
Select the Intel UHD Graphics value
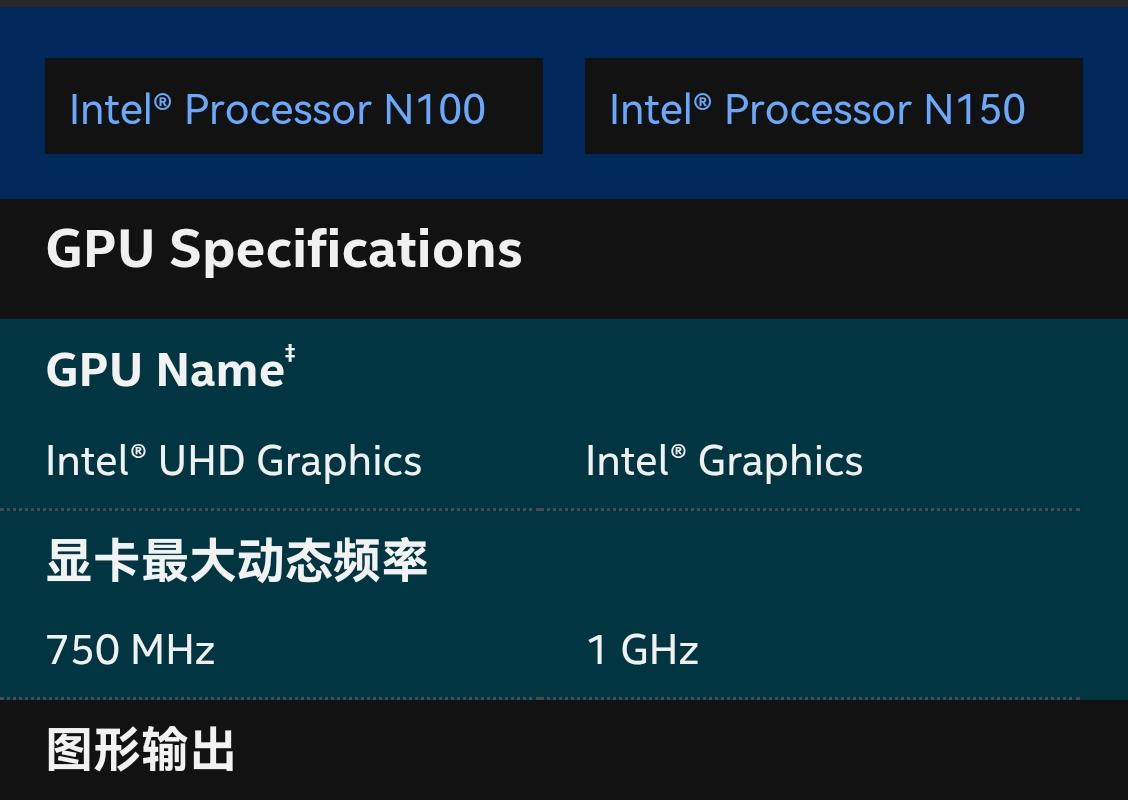coord(234,461)
